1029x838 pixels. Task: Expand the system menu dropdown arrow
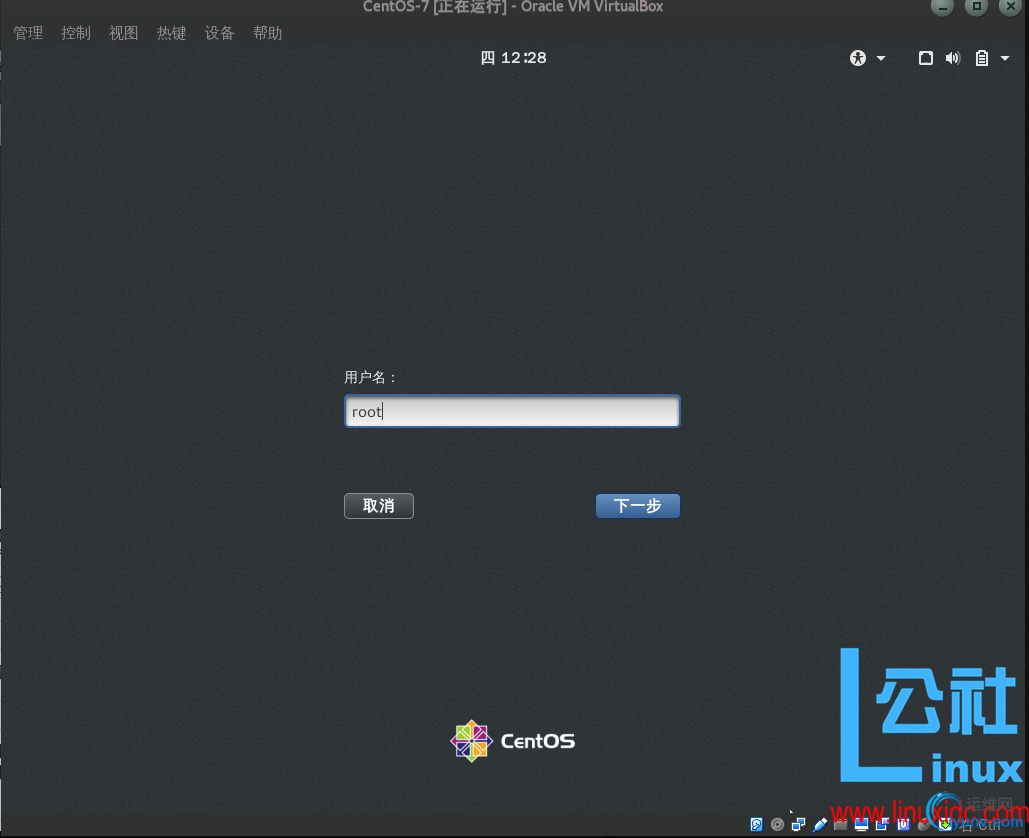1005,58
